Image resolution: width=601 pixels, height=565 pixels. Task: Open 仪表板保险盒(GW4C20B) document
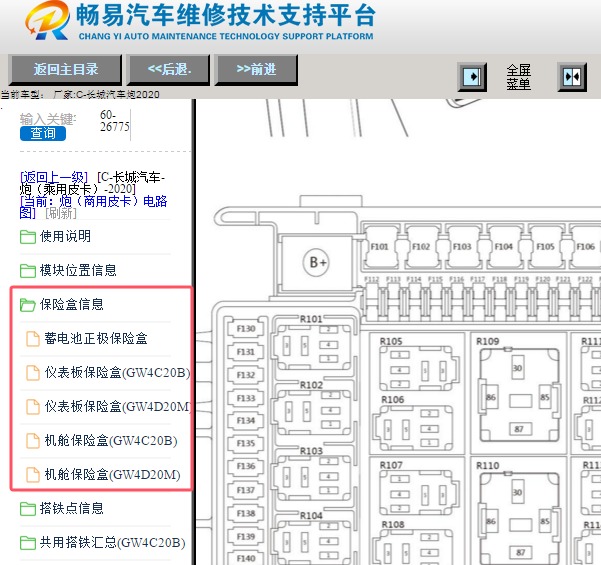click(117, 373)
